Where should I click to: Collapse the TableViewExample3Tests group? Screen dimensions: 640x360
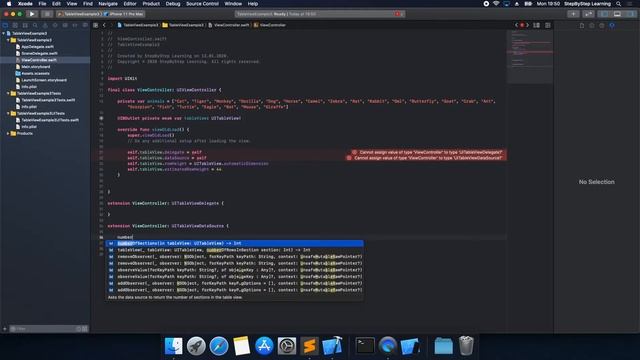coord(8,93)
